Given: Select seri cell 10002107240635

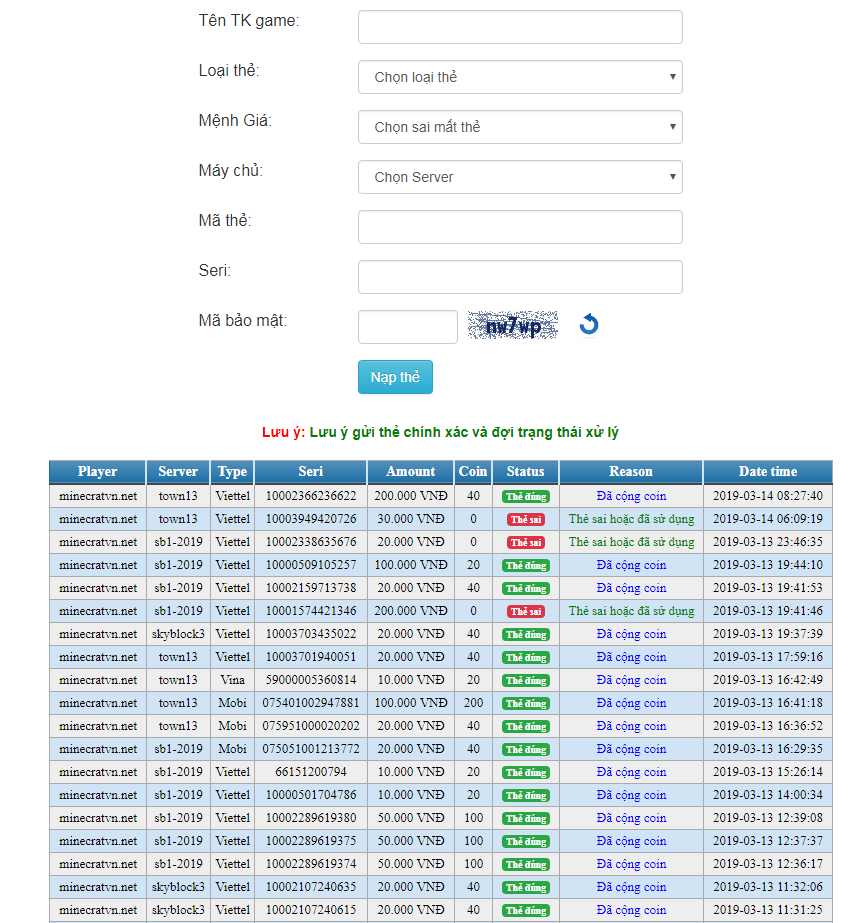Looking at the screenshot, I should tap(311, 887).
